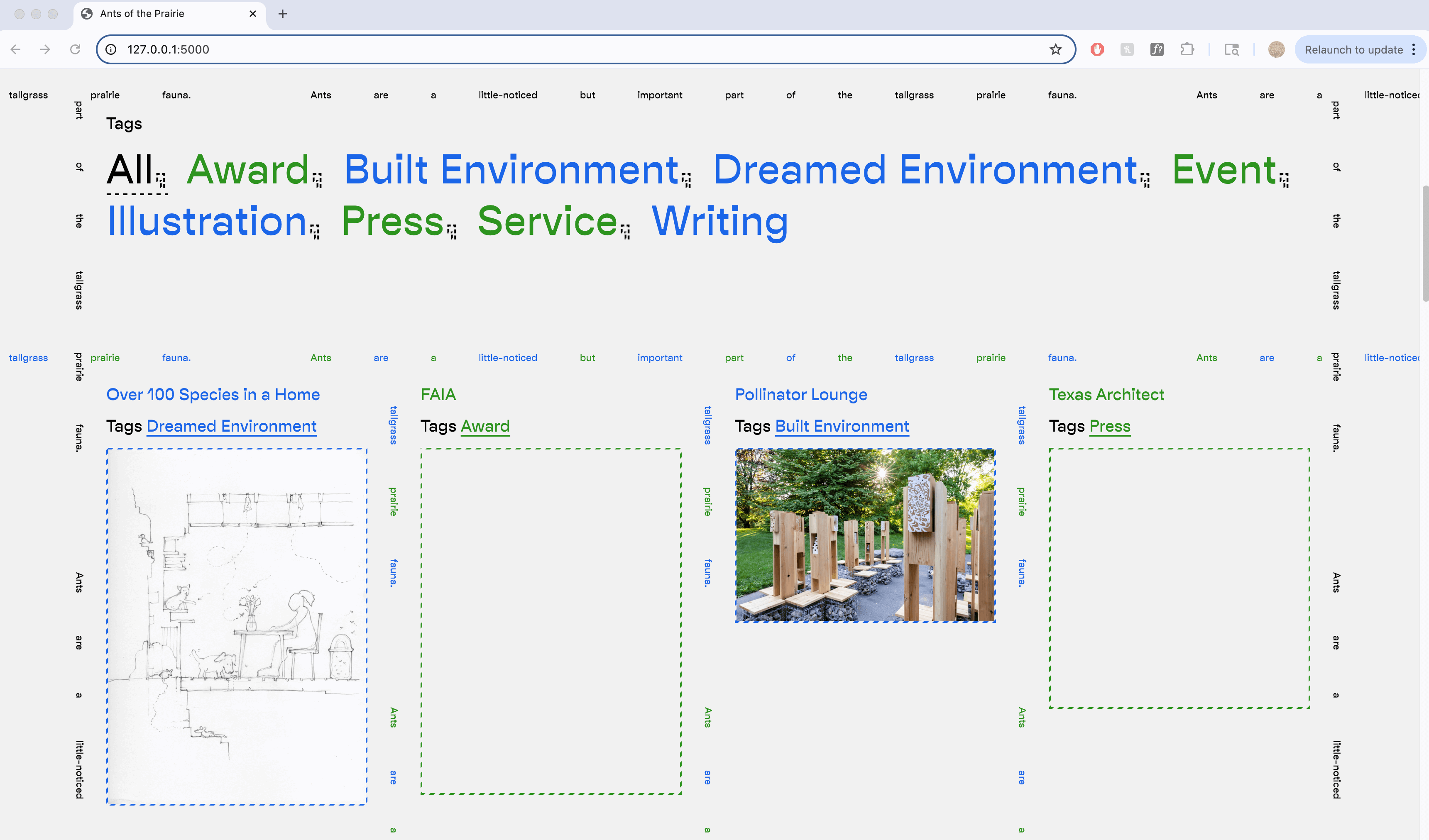Filter by Dreamed Environment in large tags

tap(925, 169)
